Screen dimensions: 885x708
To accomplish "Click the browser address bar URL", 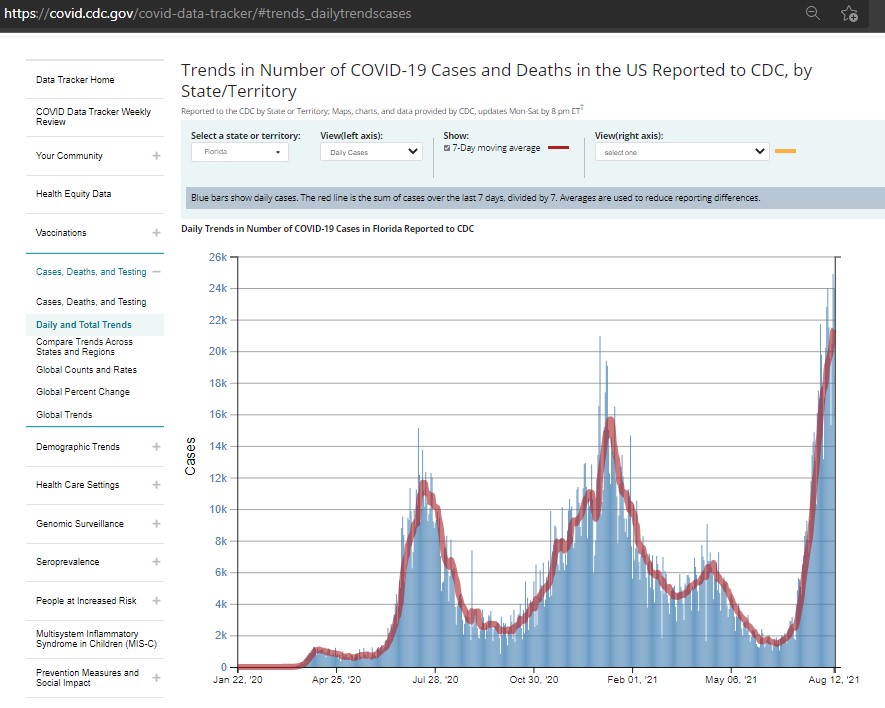I will [207, 14].
